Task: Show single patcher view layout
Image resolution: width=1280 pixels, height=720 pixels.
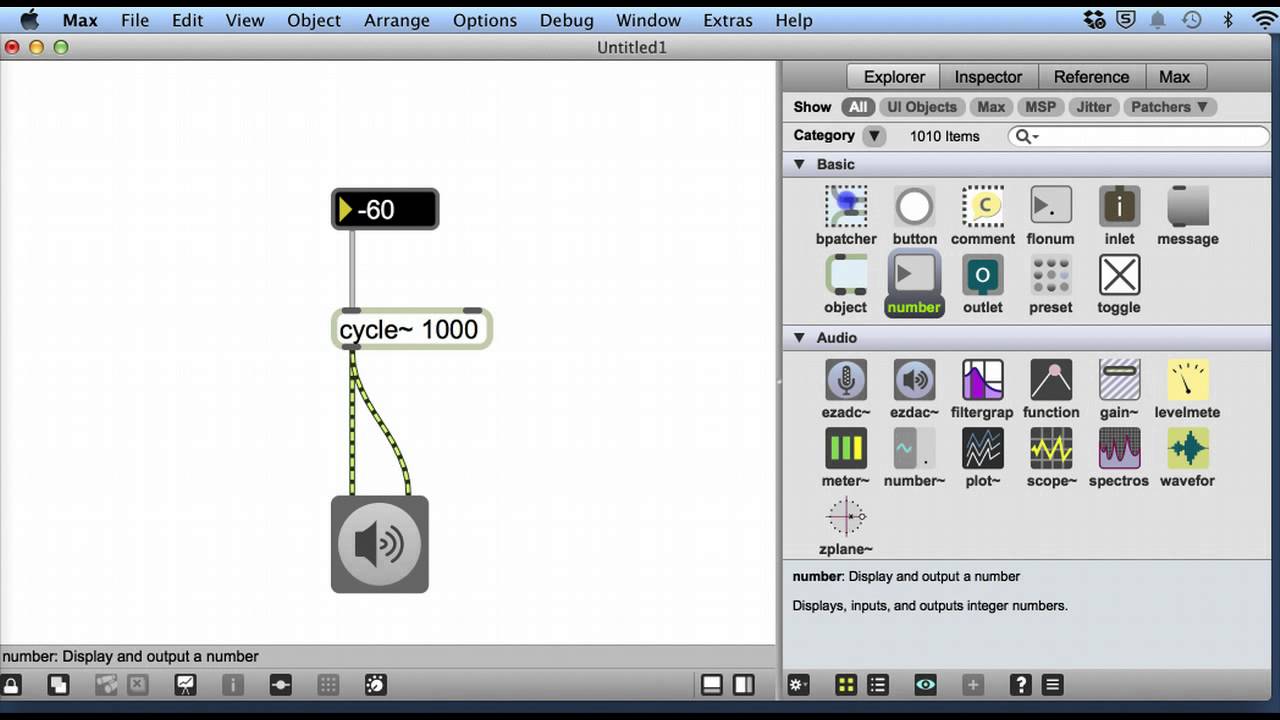Action: click(x=712, y=685)
